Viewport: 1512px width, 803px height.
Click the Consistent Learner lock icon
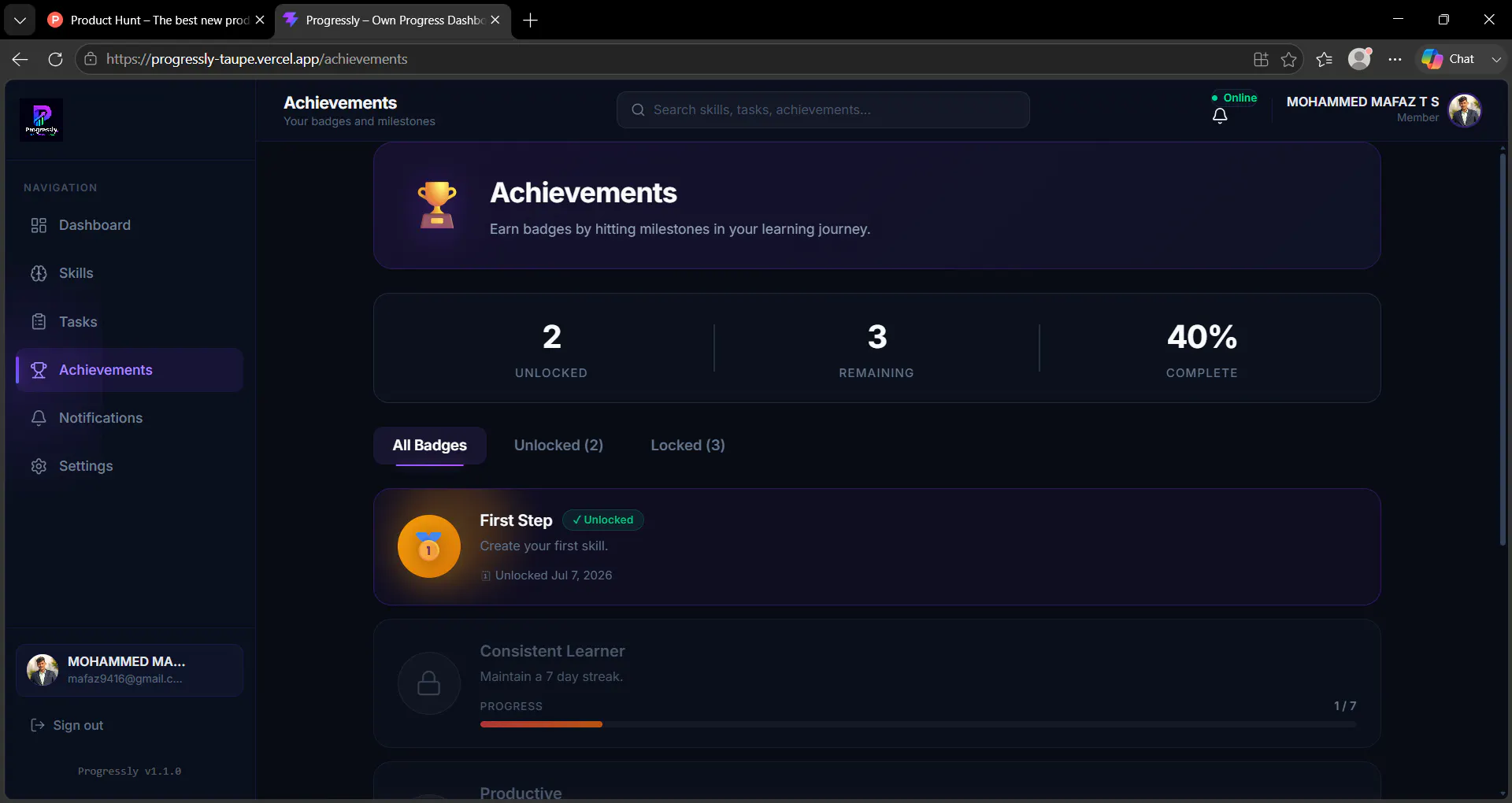429,683
